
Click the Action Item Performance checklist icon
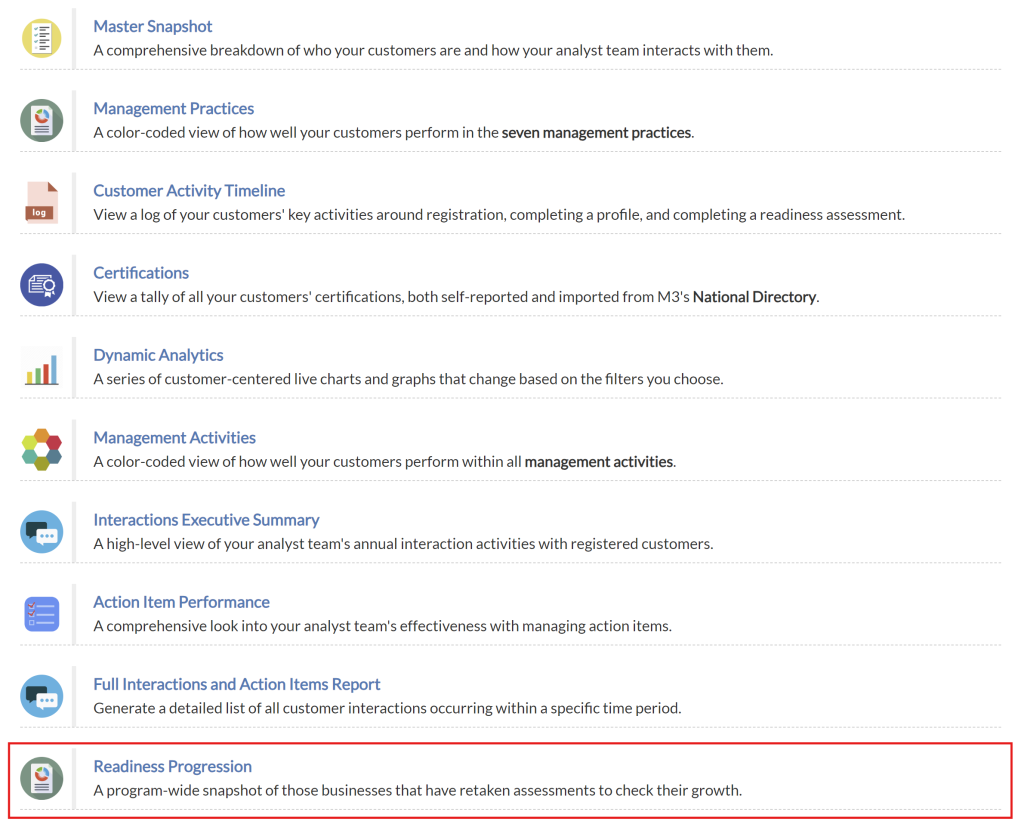42,613
